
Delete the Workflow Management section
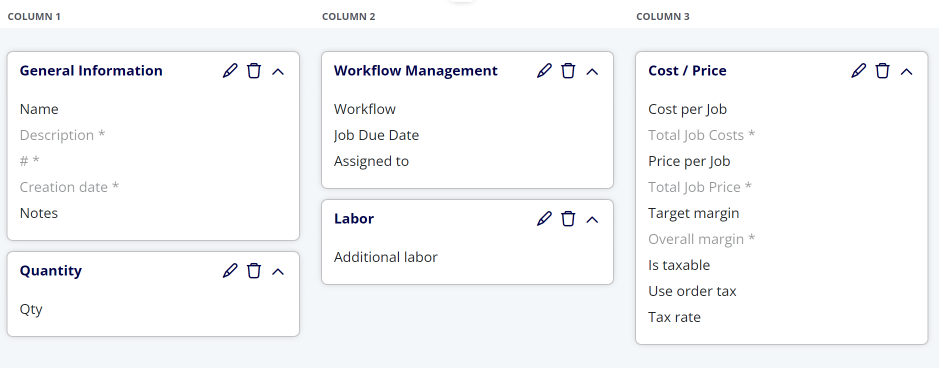[x=568, y=71]
